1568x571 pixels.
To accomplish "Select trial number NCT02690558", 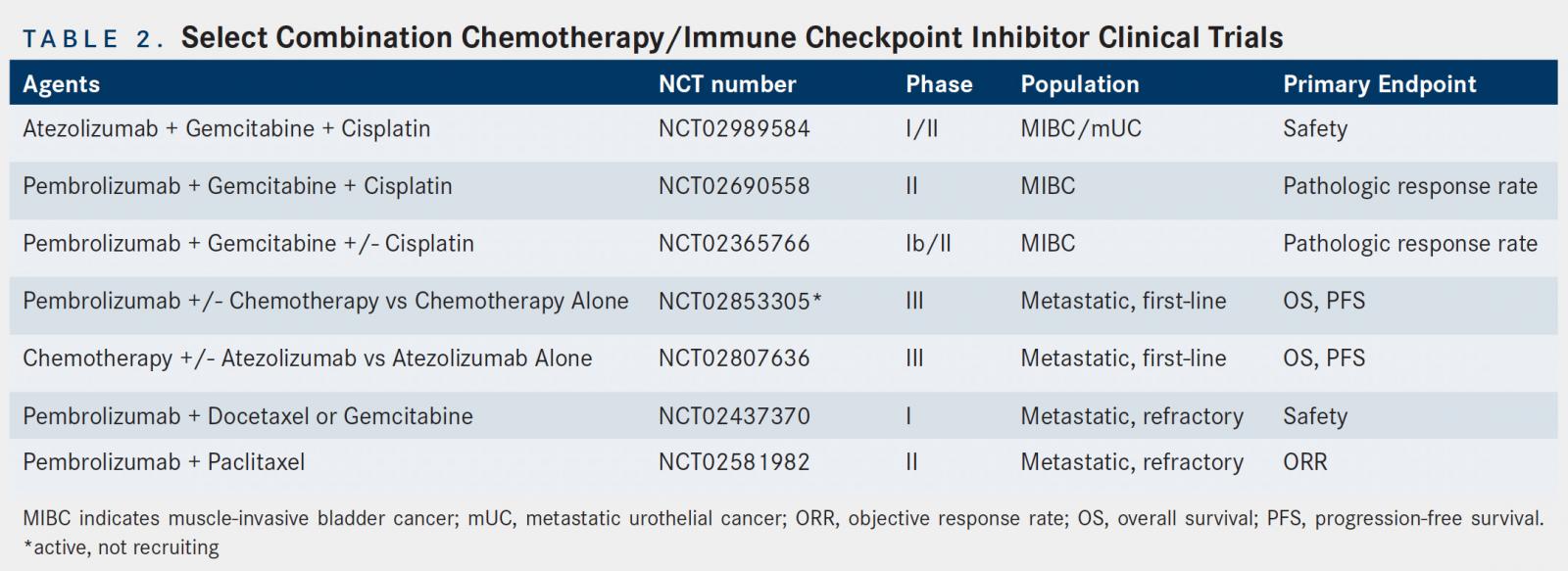I will (x=734, y=186).
